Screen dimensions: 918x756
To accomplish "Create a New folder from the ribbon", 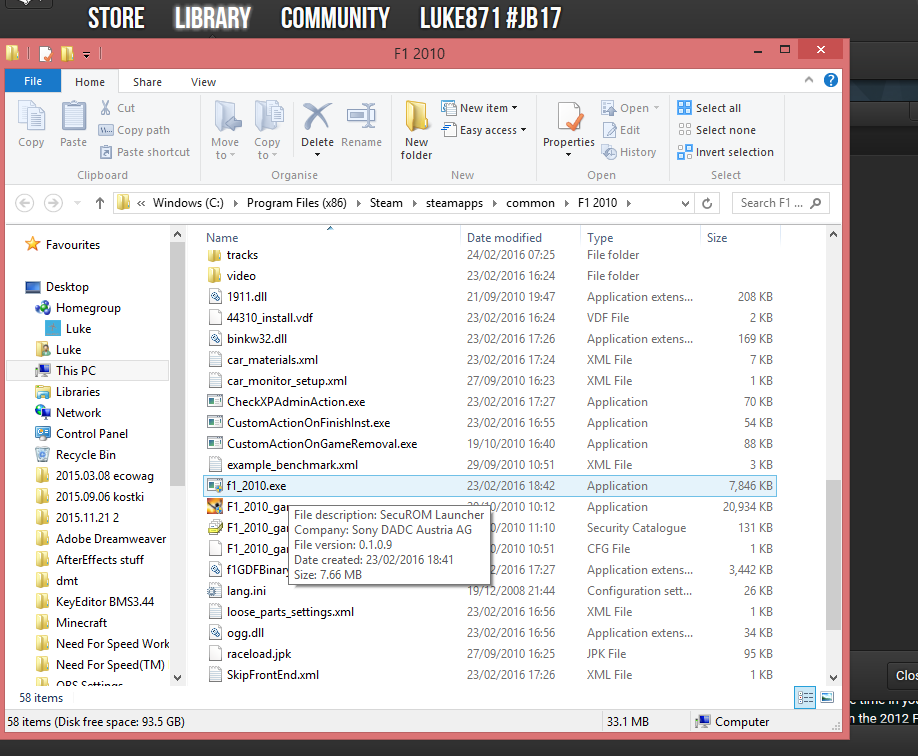I will point(416,130).
